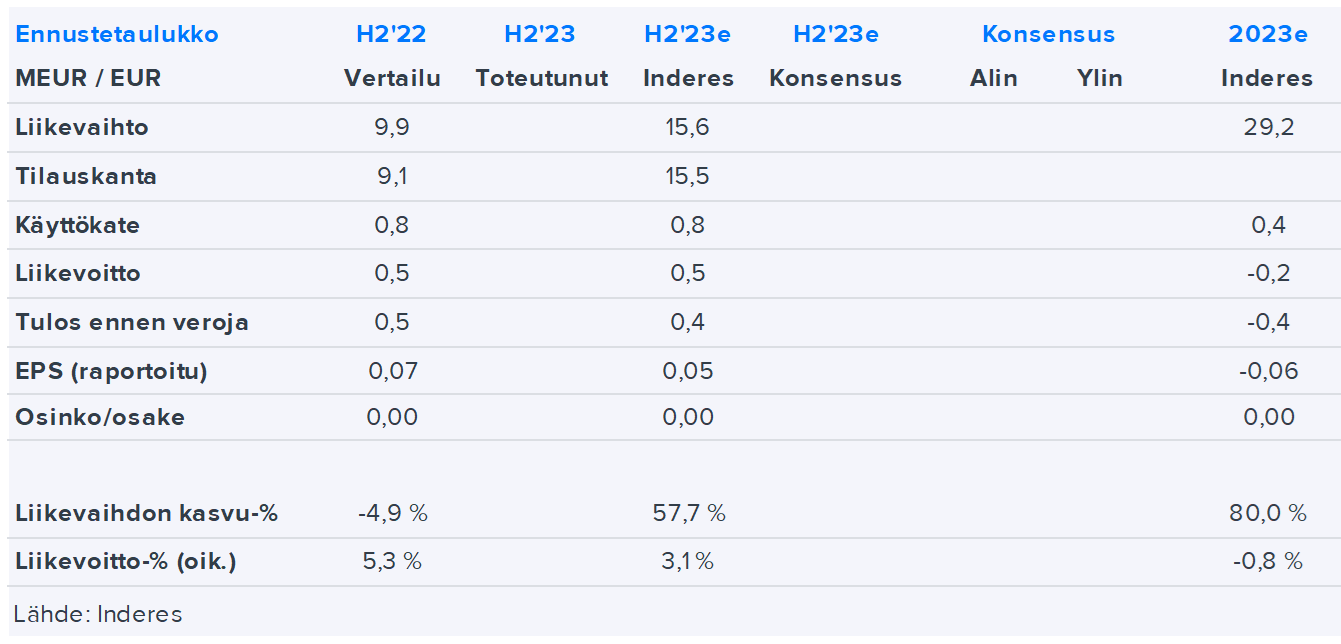
Task: Click the EPS (raportoitu) row label
Action: (111, 371)
